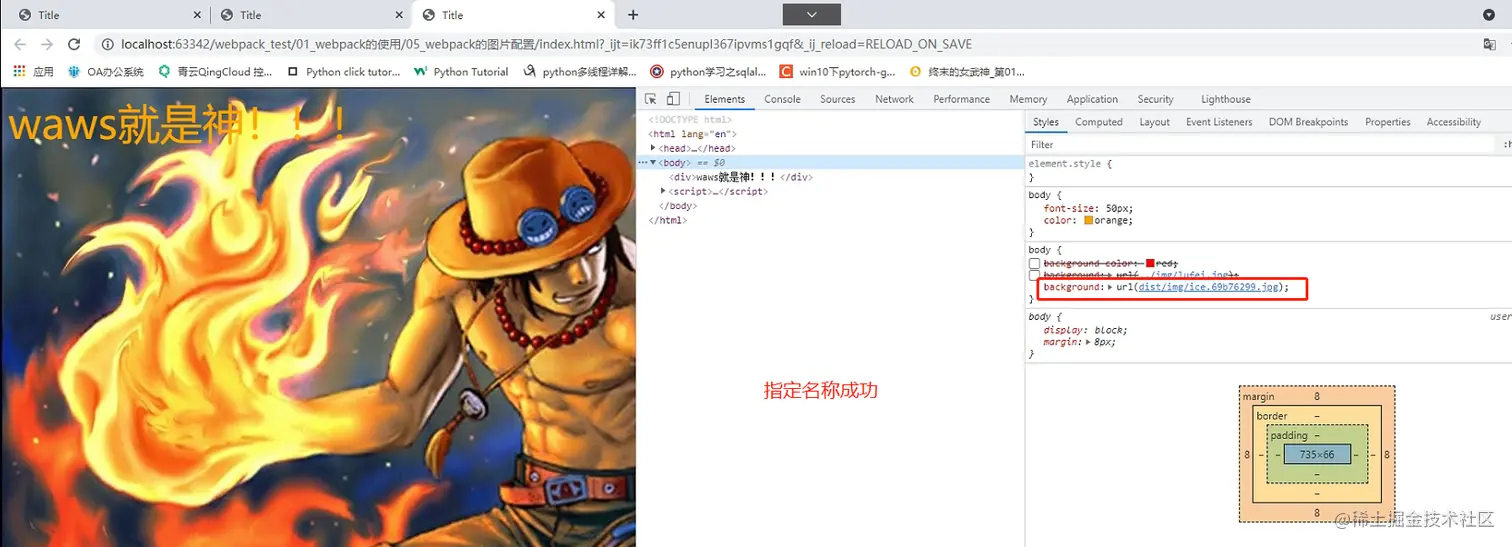Click the padding label in box model
The width and height of the screenshot is (1512, 547).
[1289, 436]
